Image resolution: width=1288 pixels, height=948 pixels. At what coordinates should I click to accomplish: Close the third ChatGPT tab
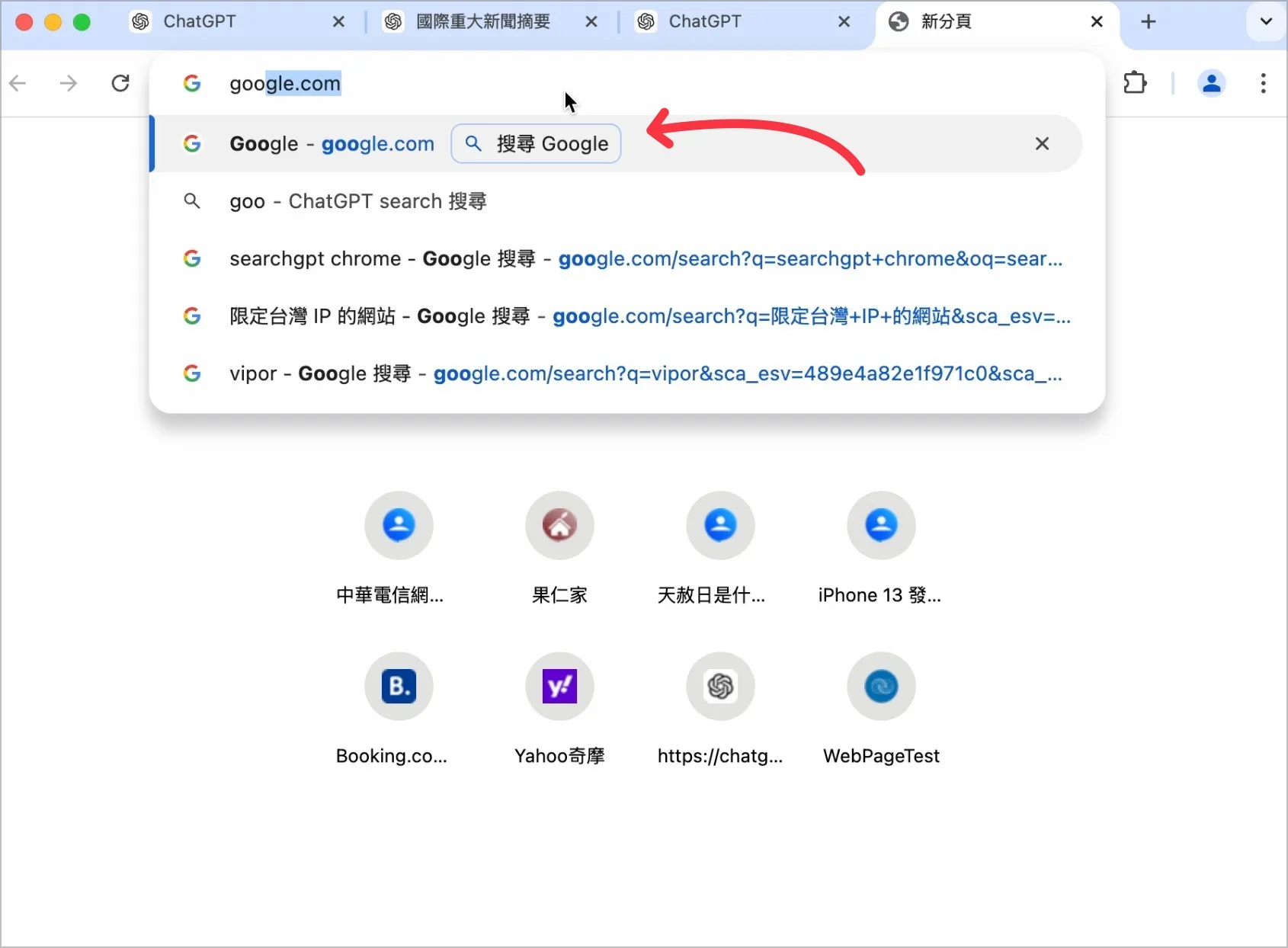click(x=844, y=22)
